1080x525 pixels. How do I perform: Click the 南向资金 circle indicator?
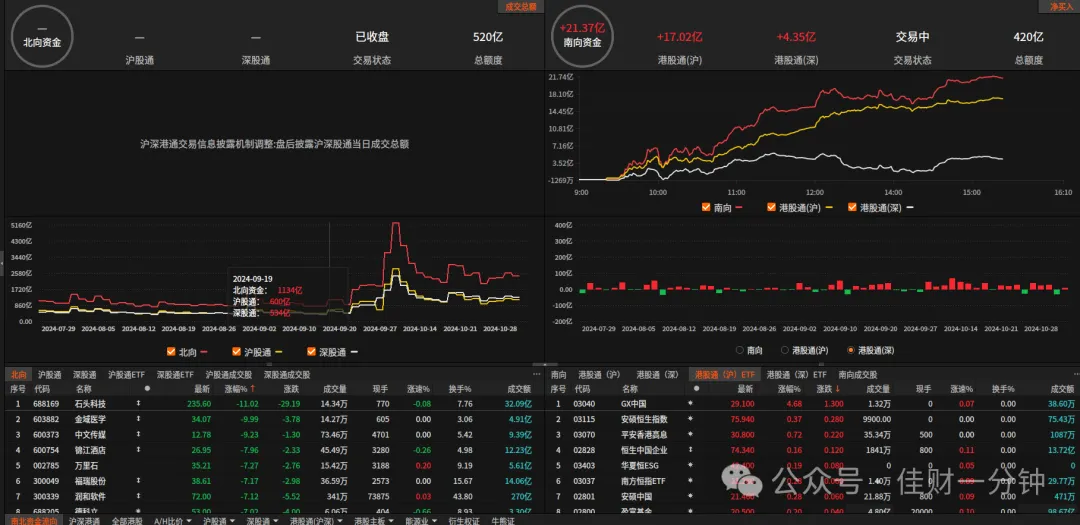tap(582, 37)
